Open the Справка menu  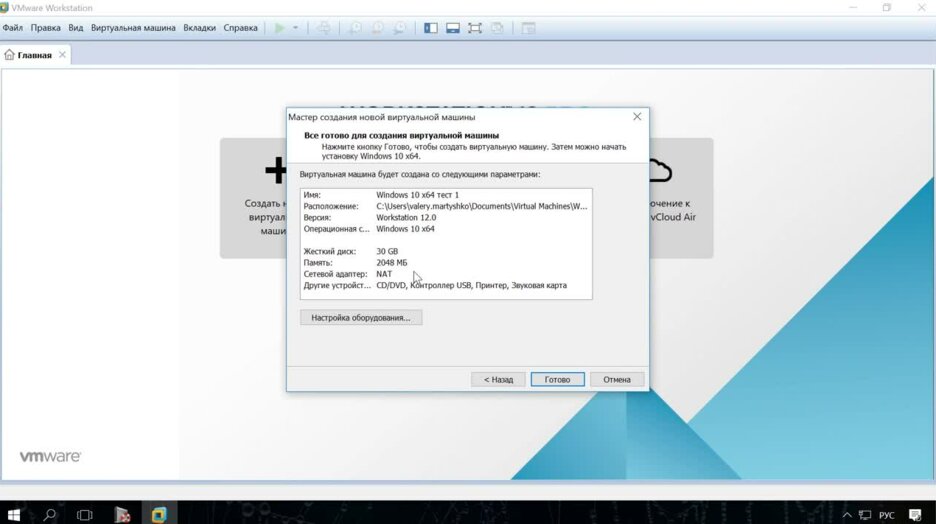coord(241,28)
